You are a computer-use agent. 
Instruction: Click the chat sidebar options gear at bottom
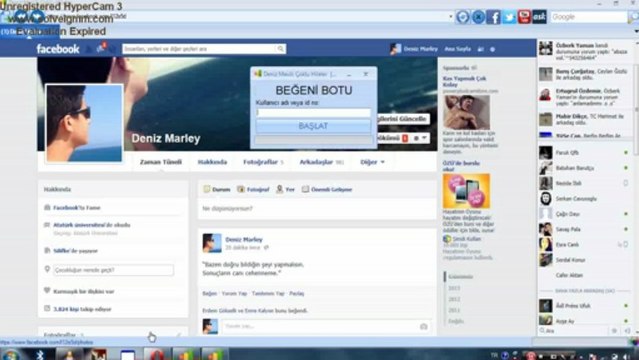pos(614,331)
